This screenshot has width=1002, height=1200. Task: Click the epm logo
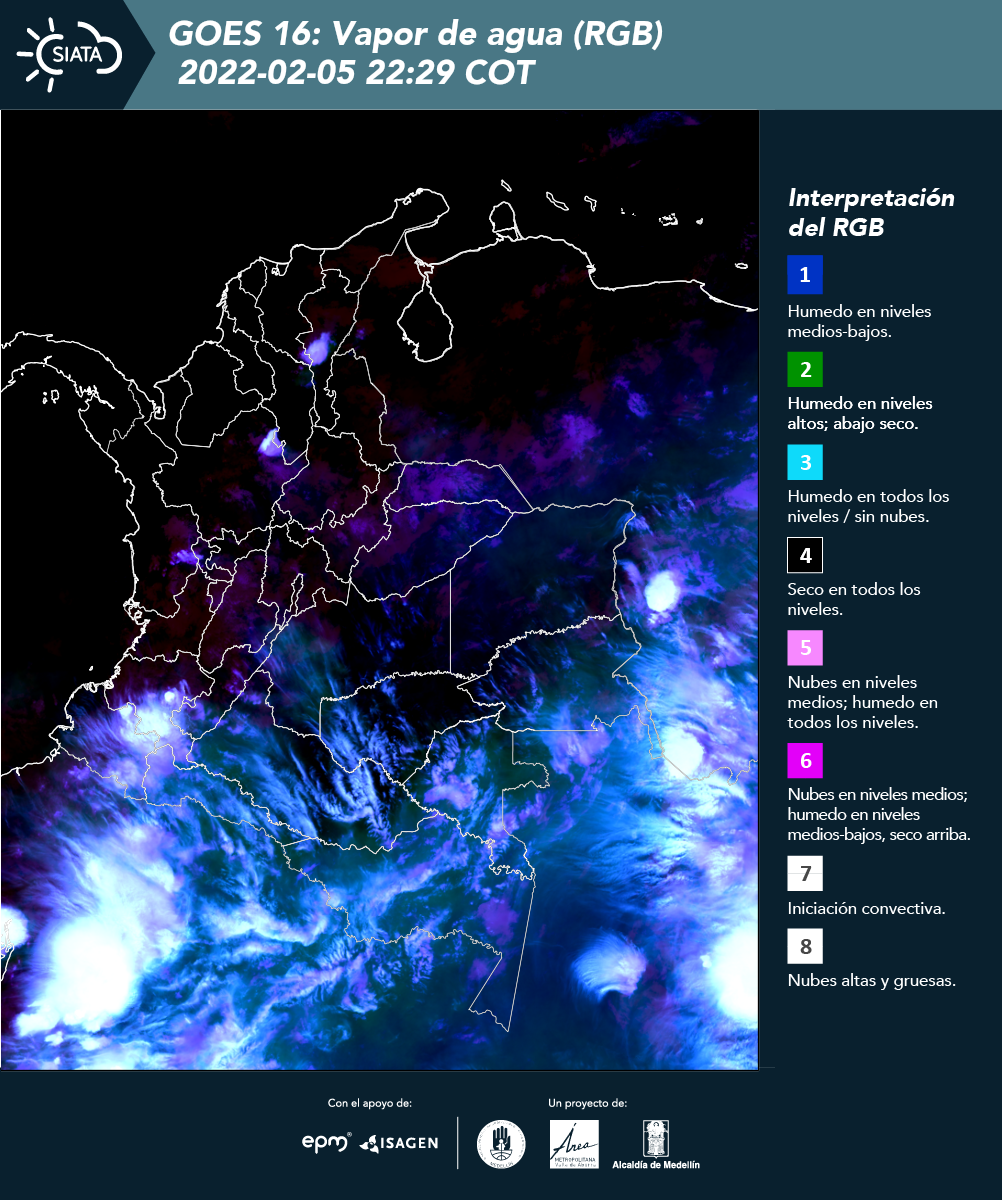tap(327, 1142)
